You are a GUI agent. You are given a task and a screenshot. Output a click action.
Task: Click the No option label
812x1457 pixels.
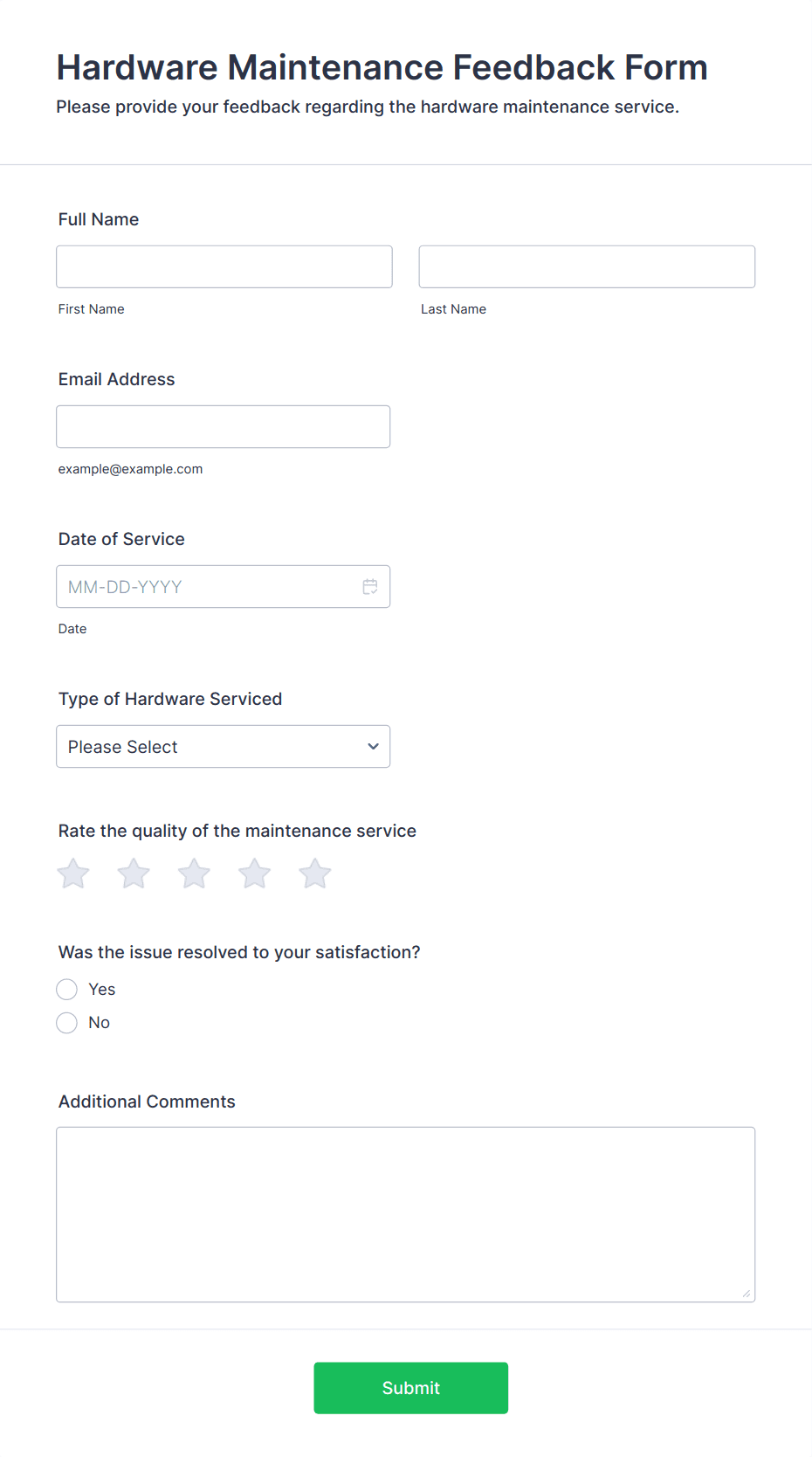[x=100, y=1023]
